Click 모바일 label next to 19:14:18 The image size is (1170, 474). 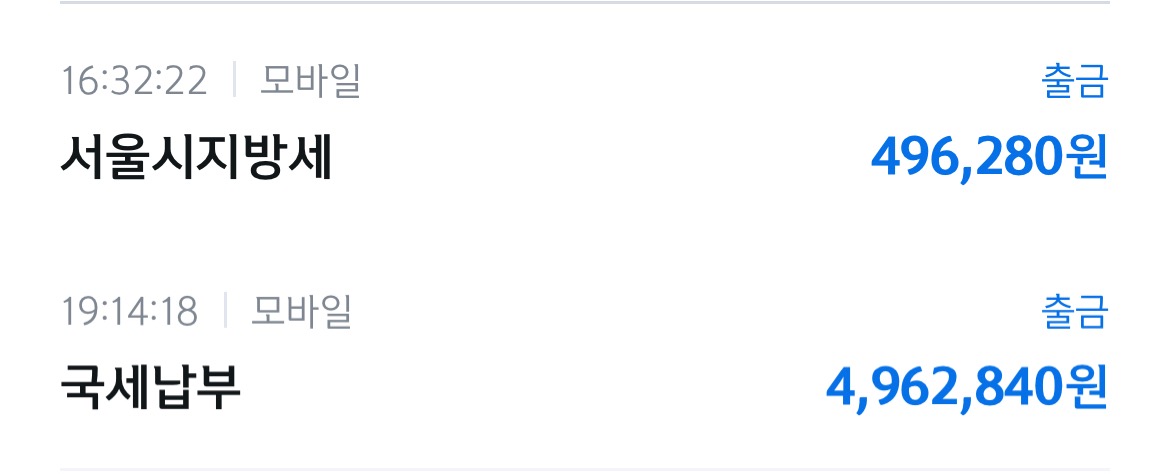[301, 311]
